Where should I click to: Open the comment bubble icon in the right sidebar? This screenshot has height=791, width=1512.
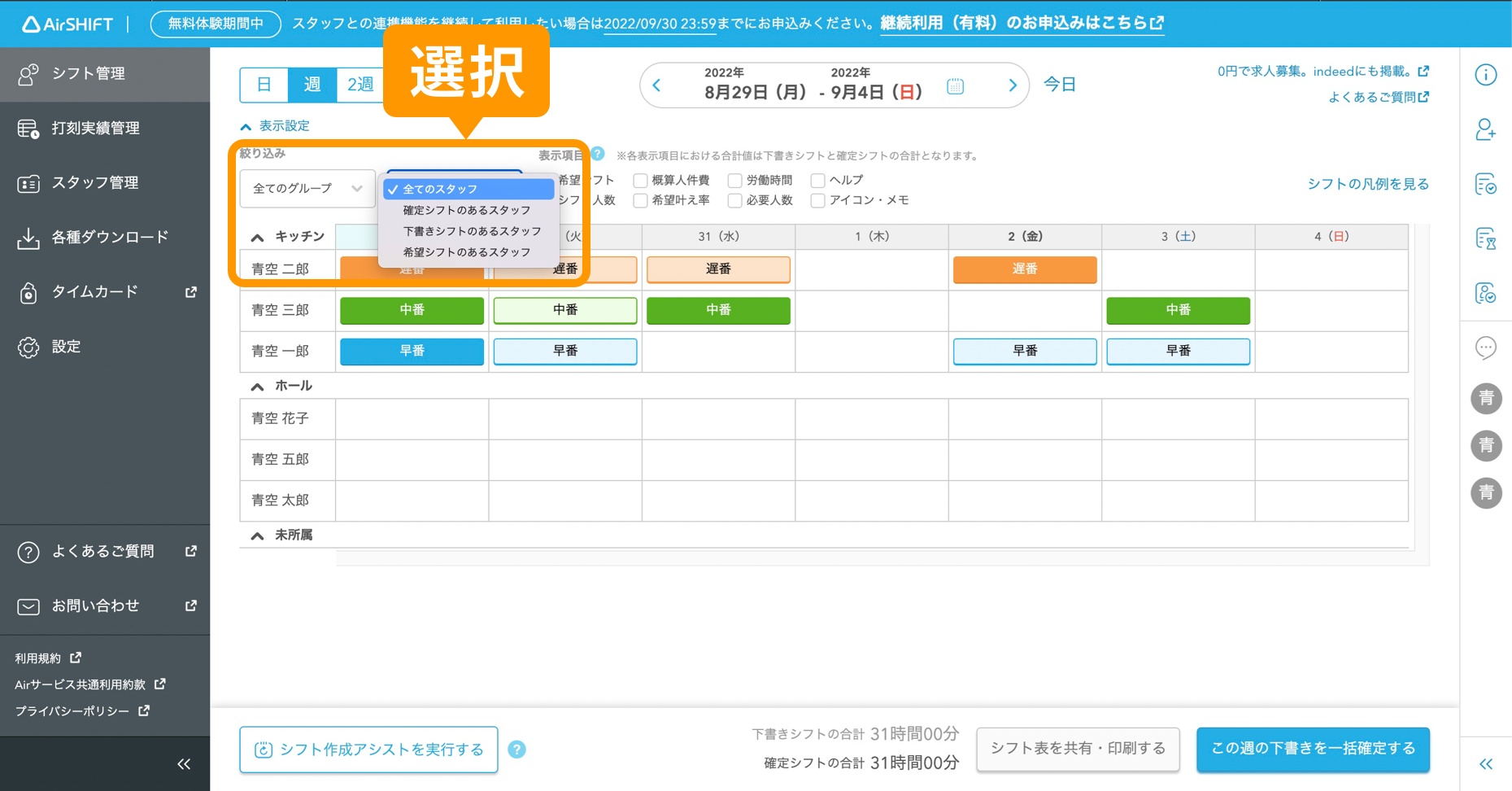(1486, 347)
